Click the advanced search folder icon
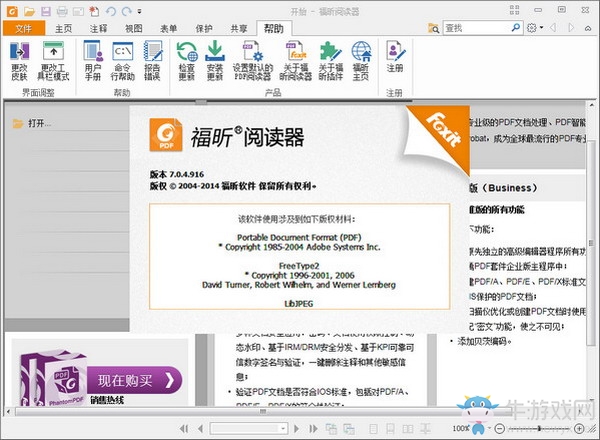This screenshot has height=440, width=600. point(434,28)
